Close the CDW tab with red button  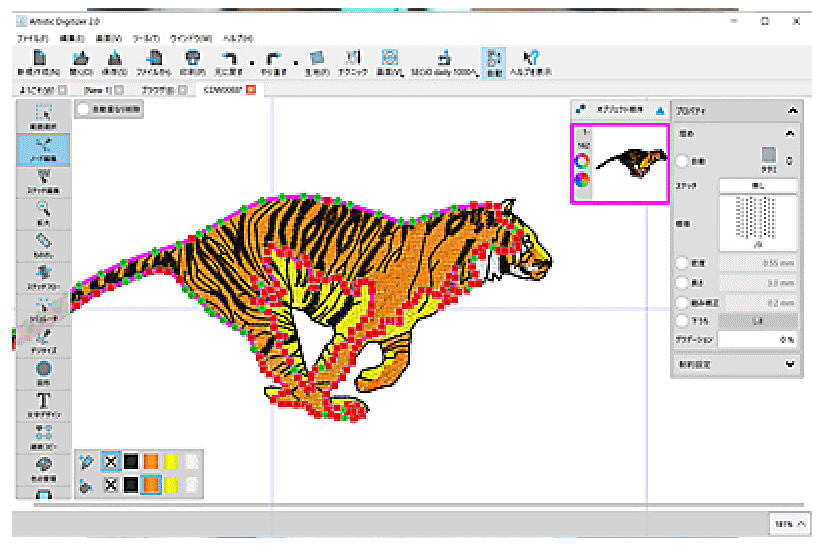coord(251,90)
